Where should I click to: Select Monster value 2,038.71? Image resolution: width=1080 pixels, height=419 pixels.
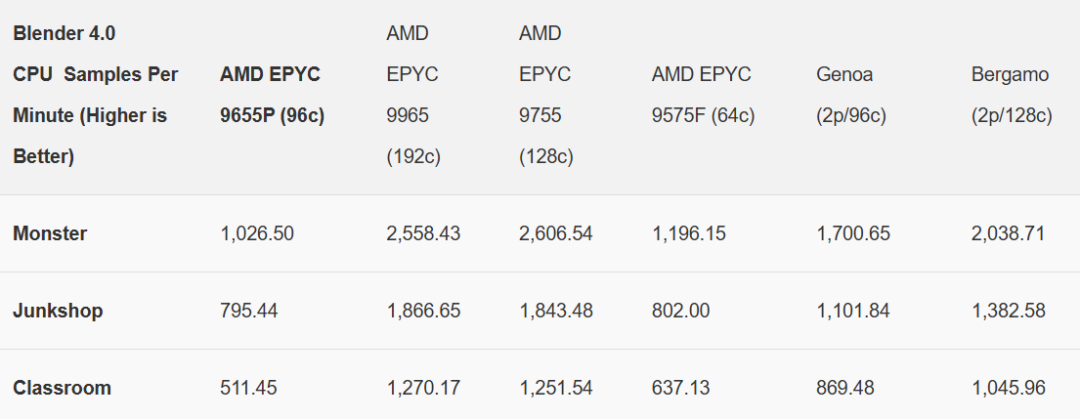tap(1008, 234)
